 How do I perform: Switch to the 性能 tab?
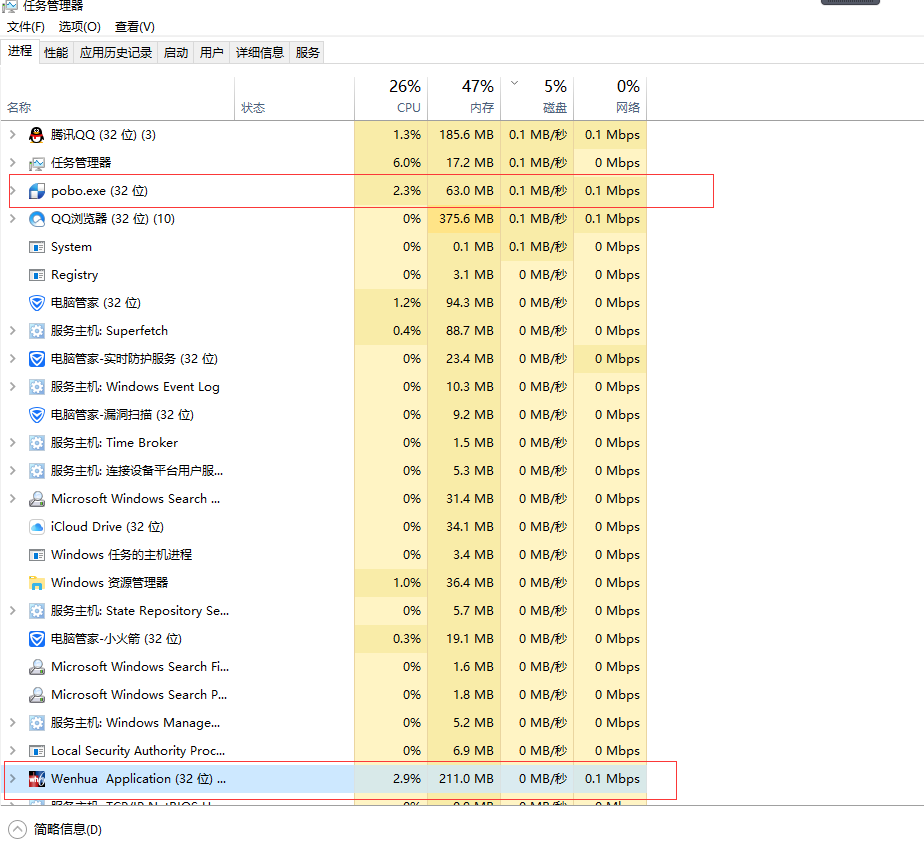pyautogui.click(x=55, y=52)
